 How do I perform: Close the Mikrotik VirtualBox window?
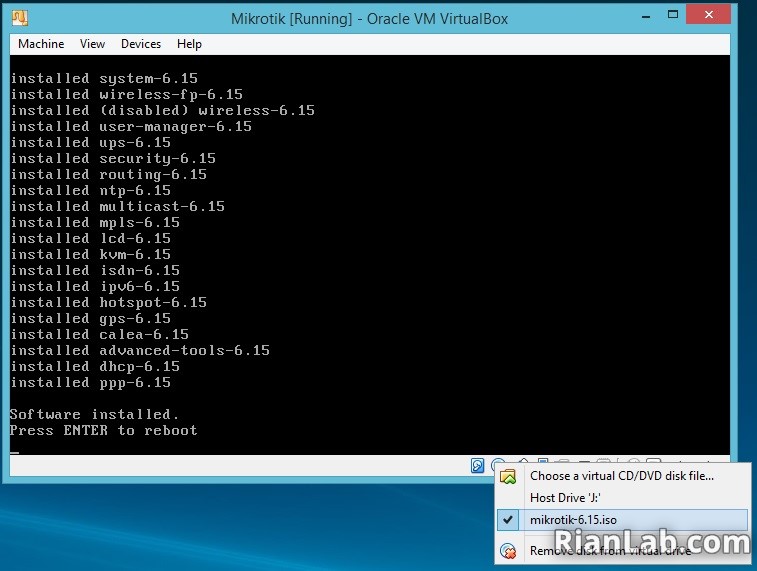tap(708, 14)
